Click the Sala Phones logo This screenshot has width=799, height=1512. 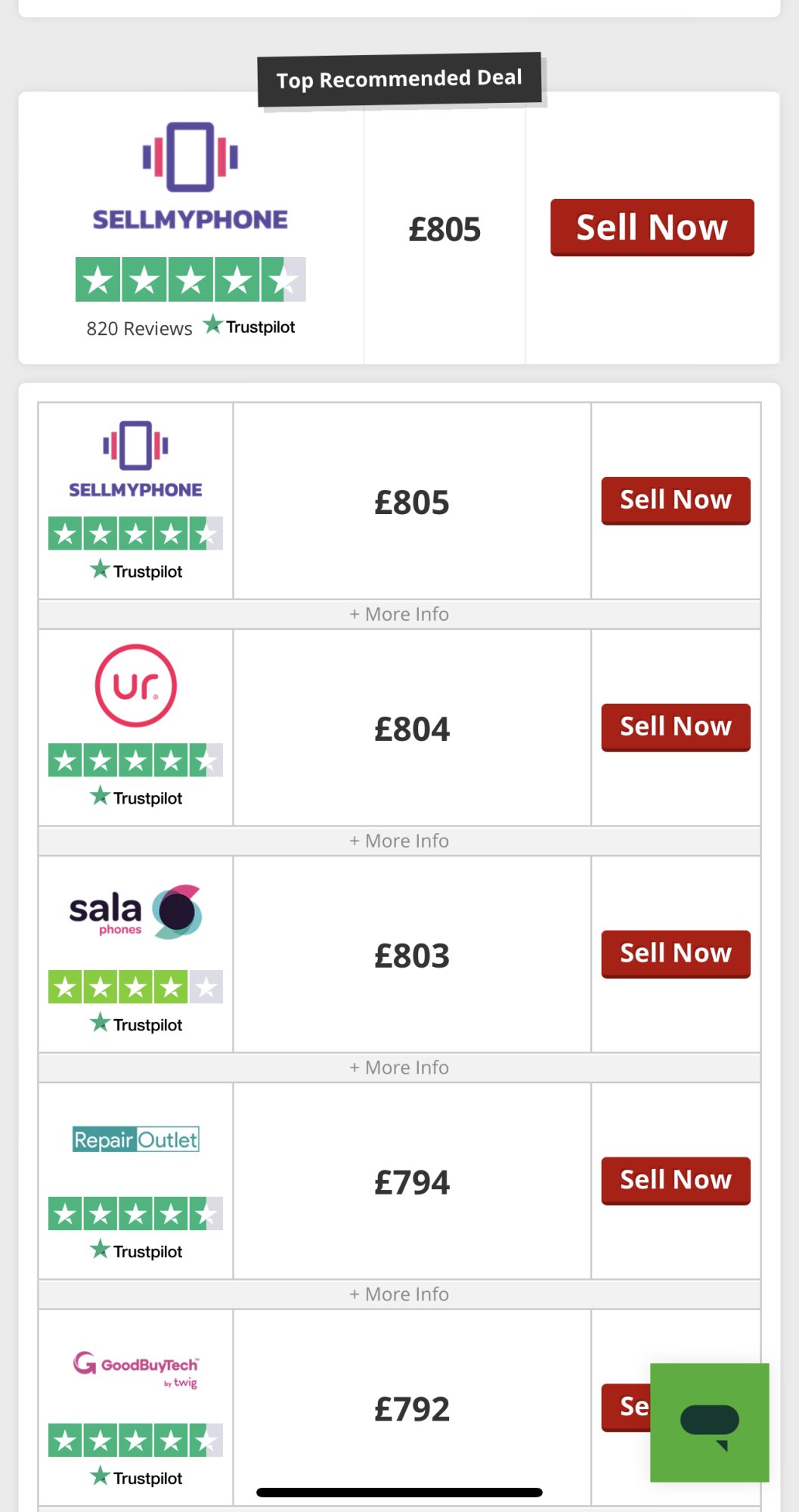(136, 912)
